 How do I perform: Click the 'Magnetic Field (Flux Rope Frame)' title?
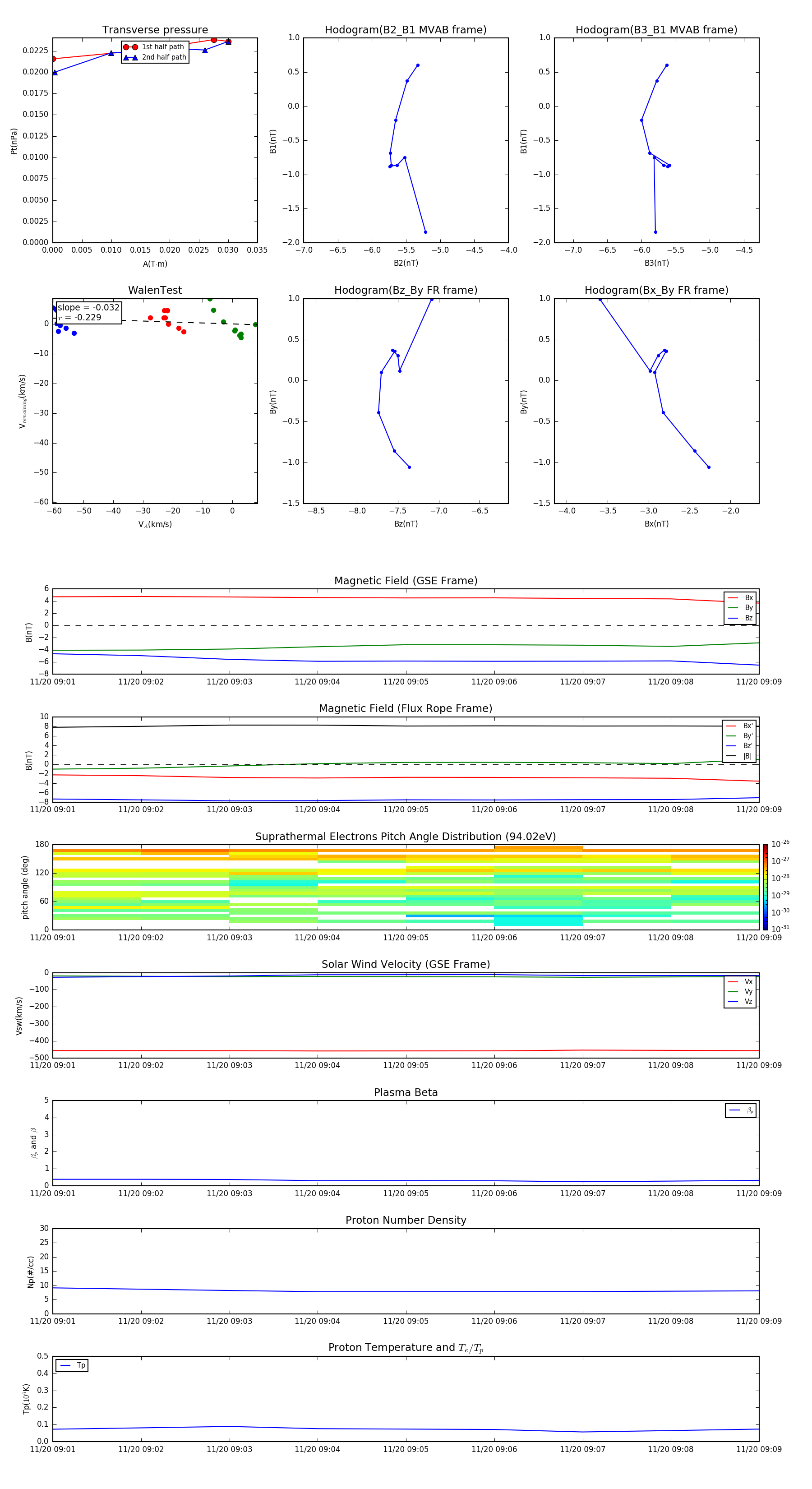(406, 709)
